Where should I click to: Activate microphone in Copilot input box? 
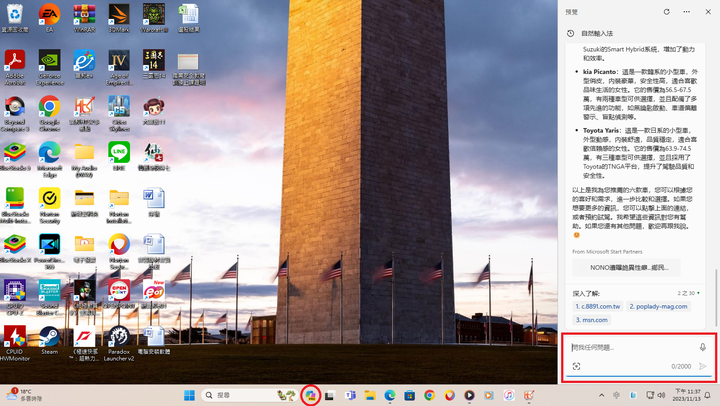pyautogui.click(x=703, y=347)
